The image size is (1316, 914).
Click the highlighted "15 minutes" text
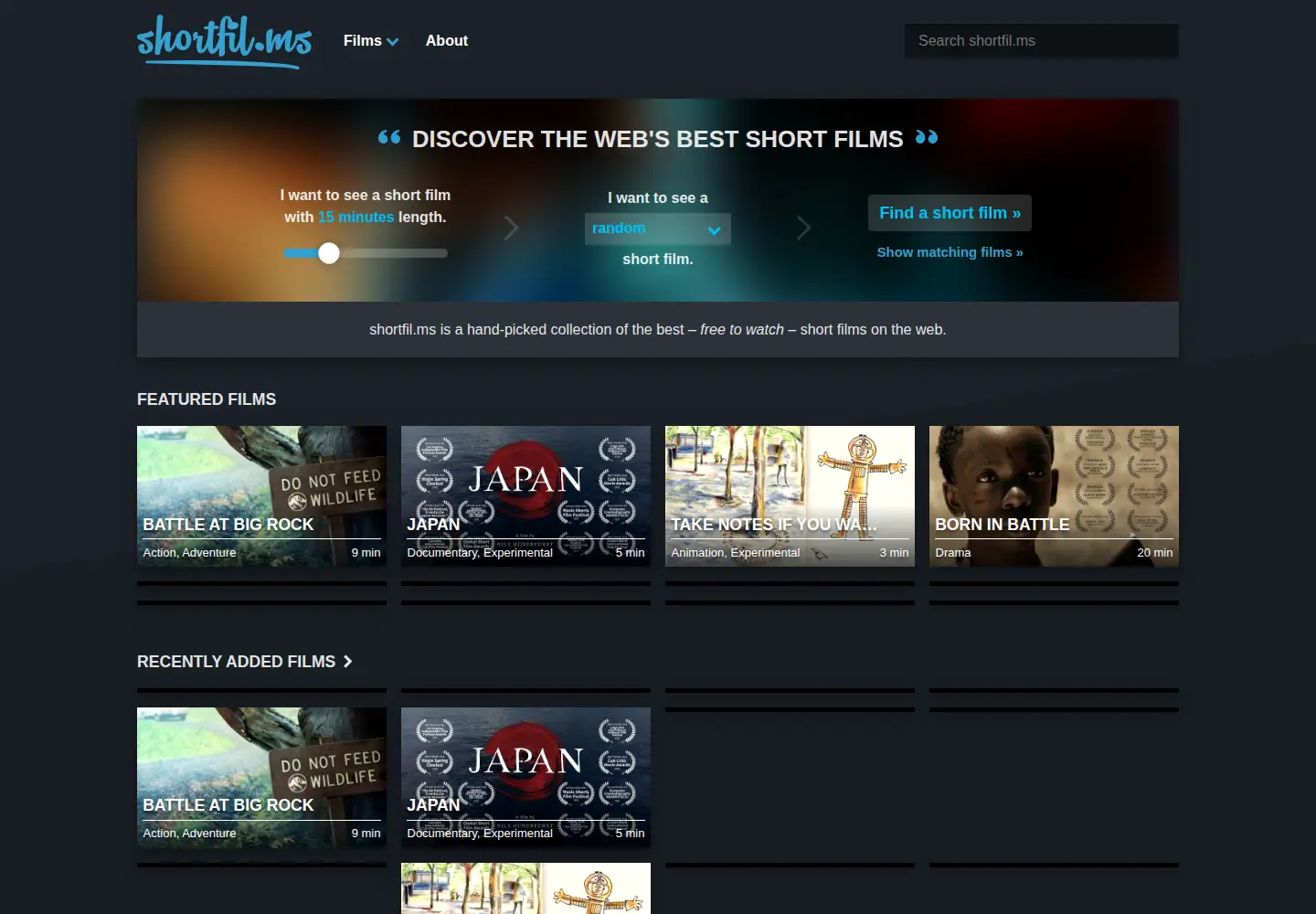pos(356,218)
